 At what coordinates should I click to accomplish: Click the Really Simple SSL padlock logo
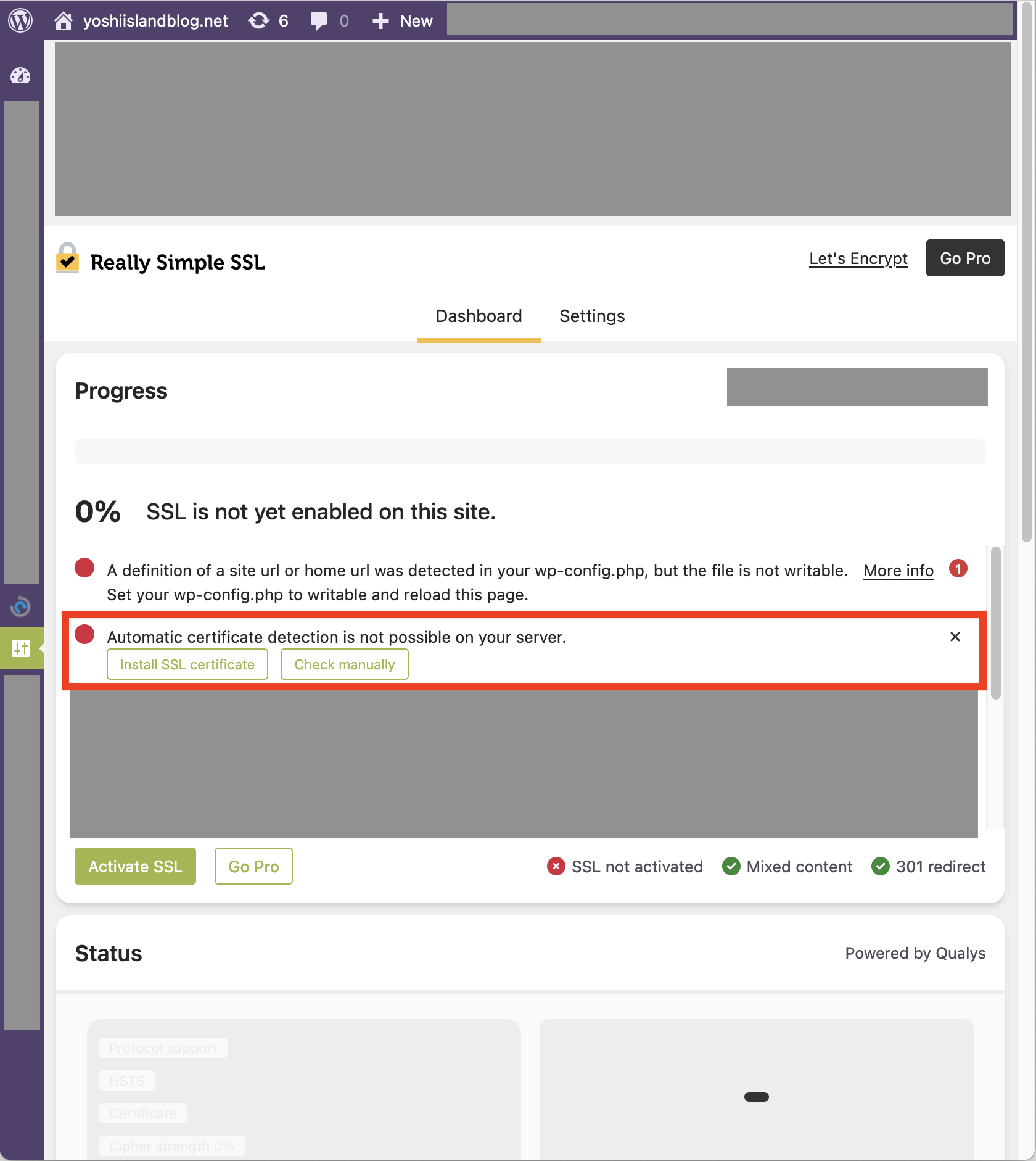[68, 258]
